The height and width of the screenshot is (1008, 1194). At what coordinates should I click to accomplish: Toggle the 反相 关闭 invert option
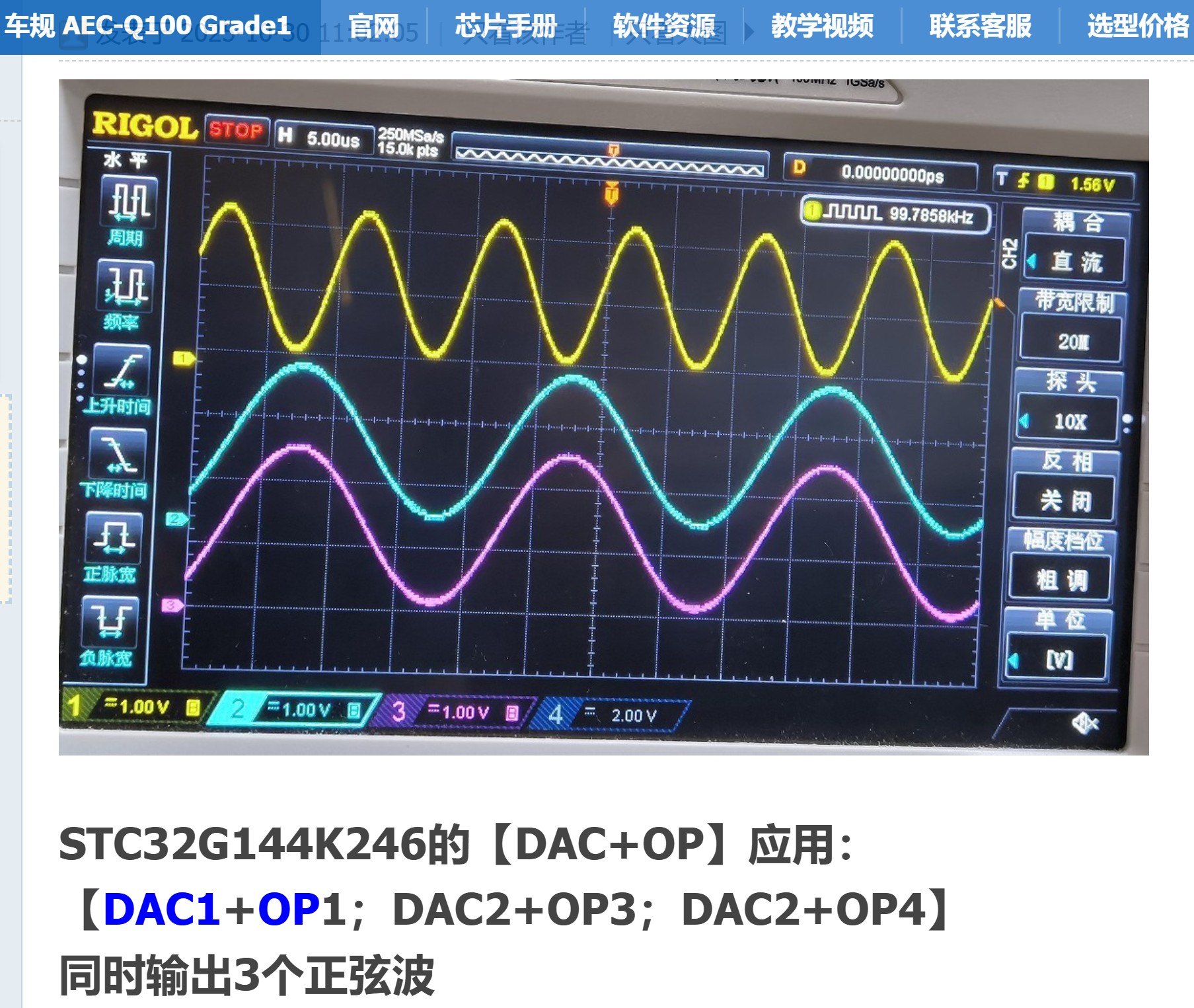pyautogui.click(x=1065, y=486)
